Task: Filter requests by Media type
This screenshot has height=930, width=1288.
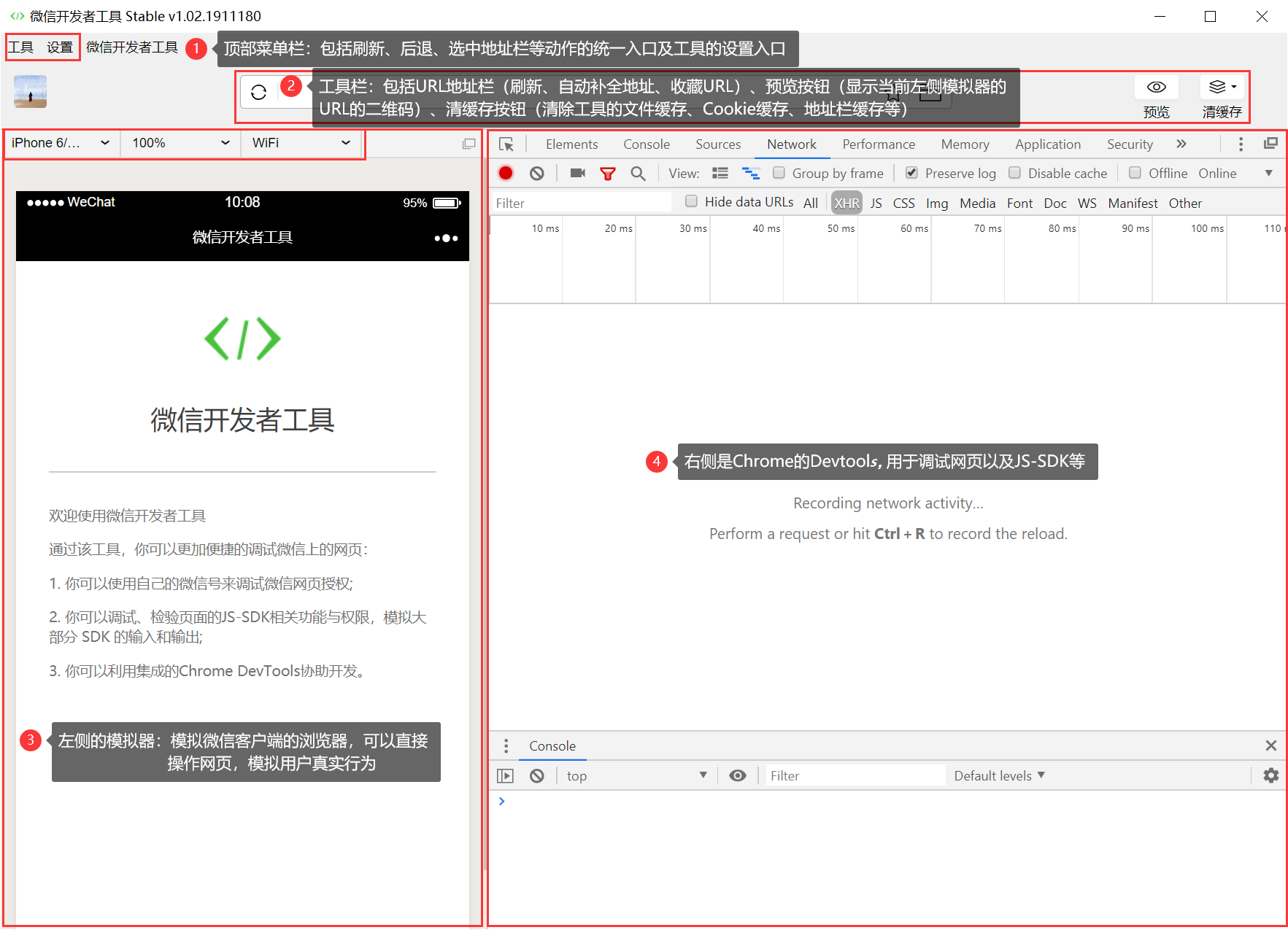Action: (977, 204)
